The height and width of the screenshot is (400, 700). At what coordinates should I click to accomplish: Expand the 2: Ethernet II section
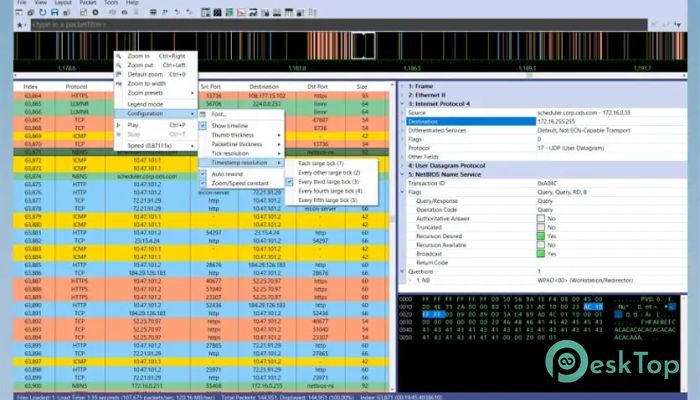[x=402, y=95]
